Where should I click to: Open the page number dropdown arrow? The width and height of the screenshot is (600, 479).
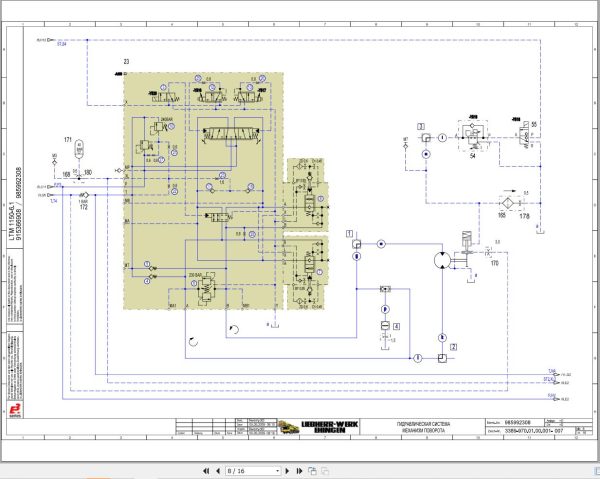point(277,471)
